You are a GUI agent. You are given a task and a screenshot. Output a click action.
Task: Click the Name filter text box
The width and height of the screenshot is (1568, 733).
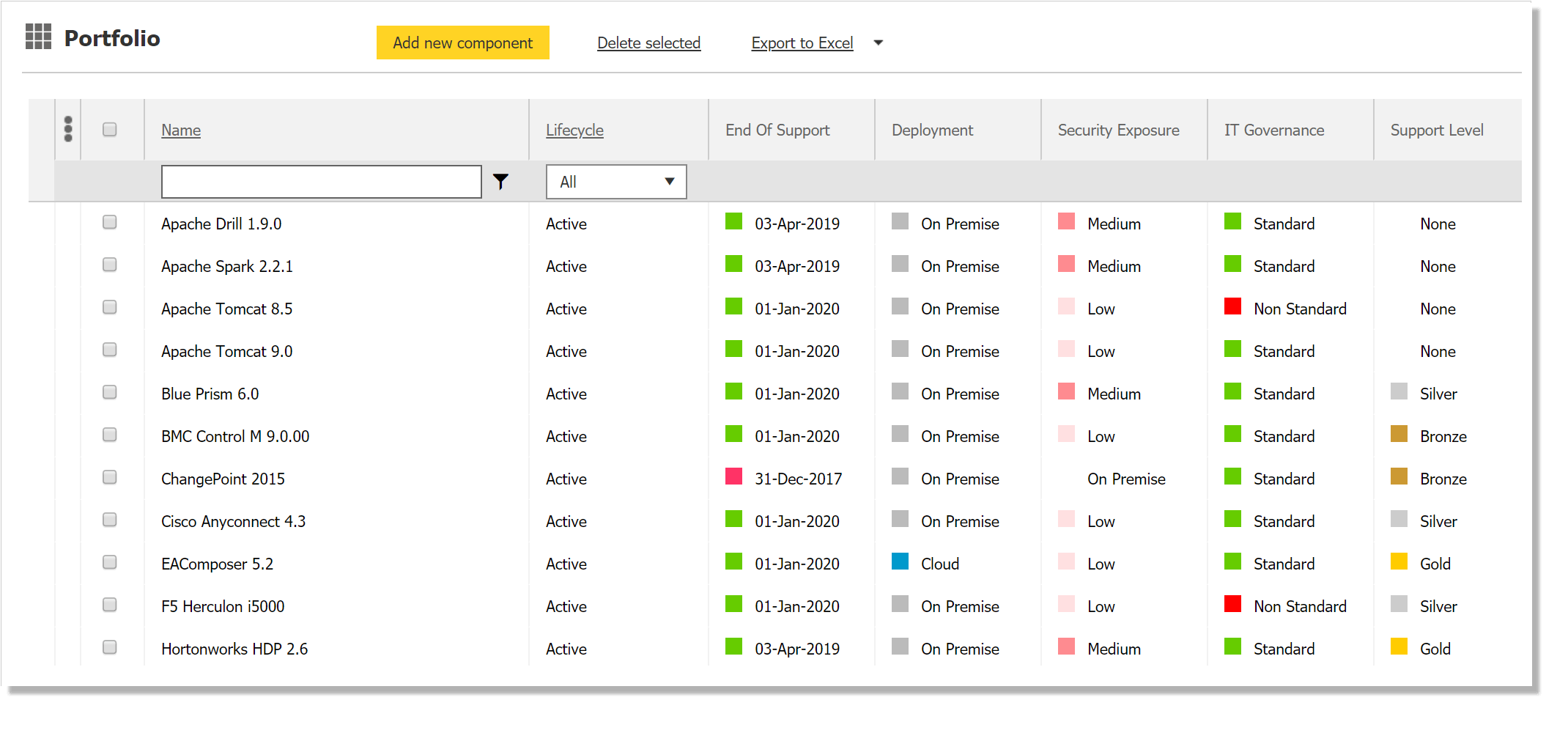tap(322, 182)
